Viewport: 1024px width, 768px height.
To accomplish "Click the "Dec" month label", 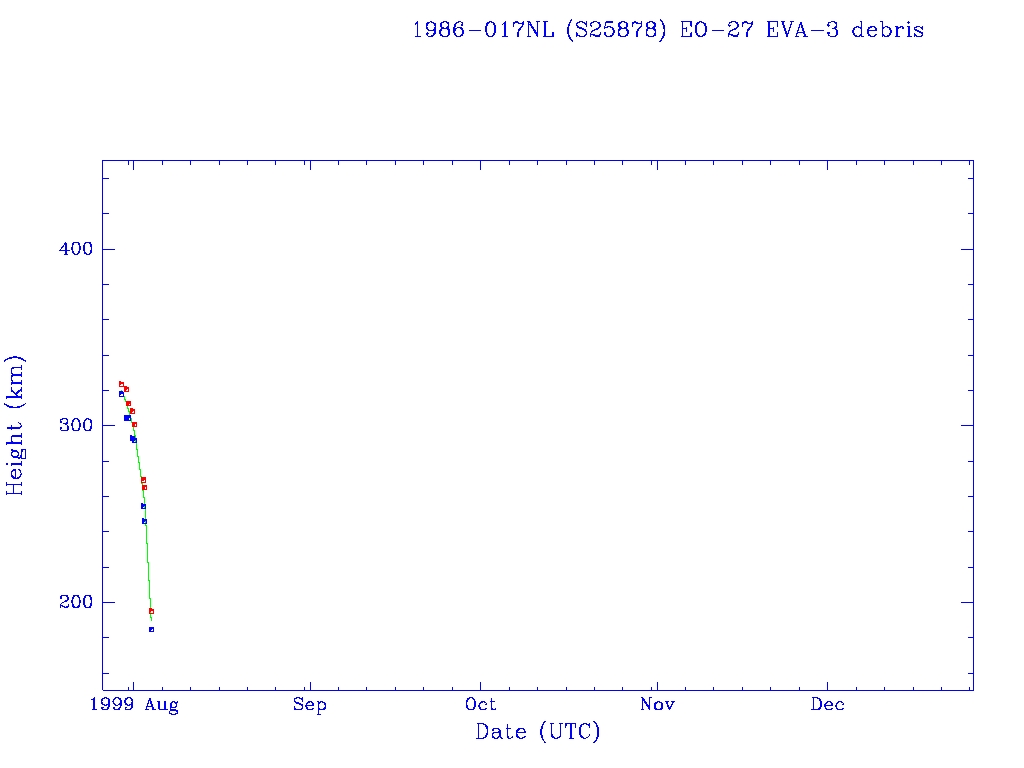I will 828,705.
